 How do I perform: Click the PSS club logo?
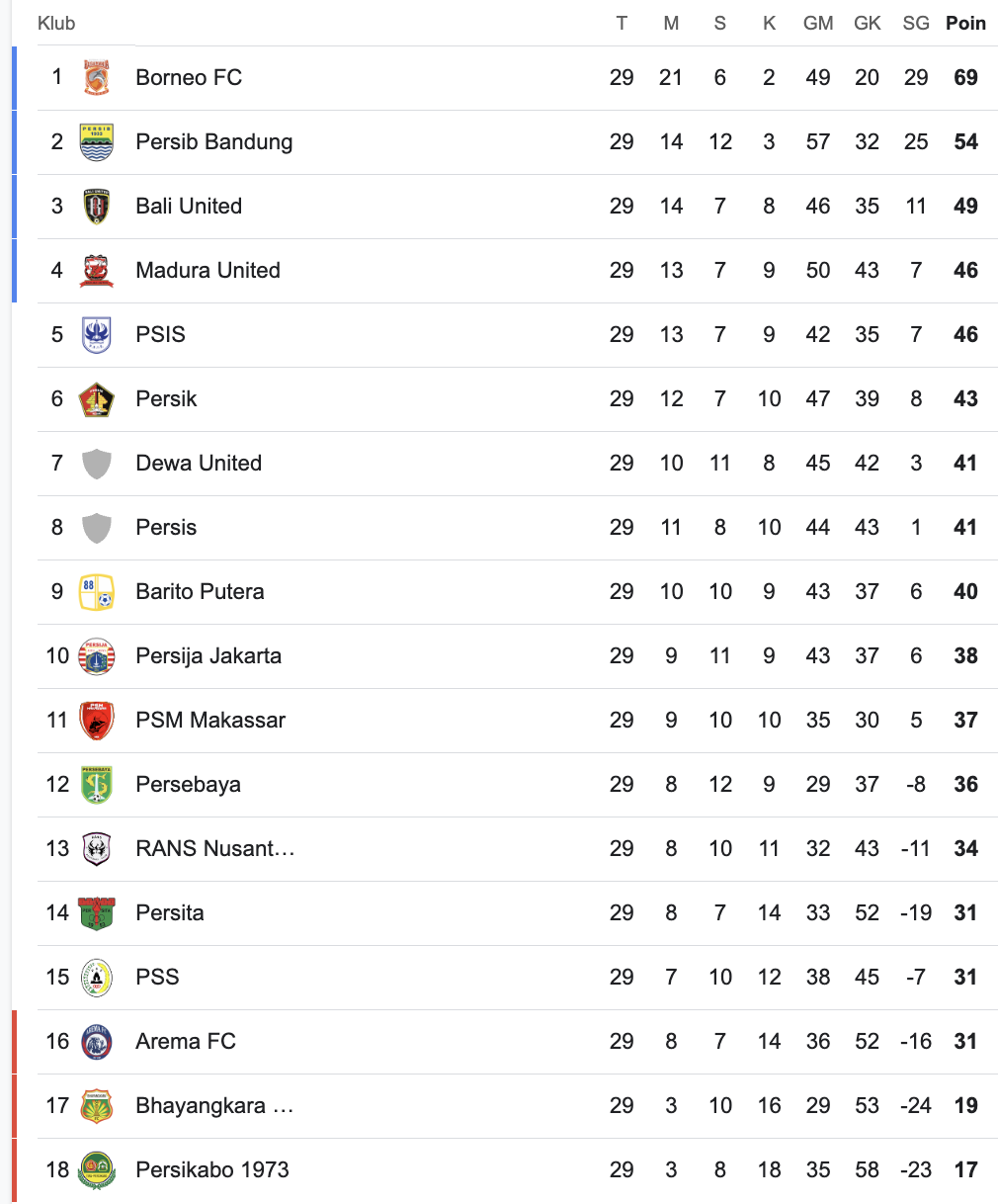(x=97, y=977)
